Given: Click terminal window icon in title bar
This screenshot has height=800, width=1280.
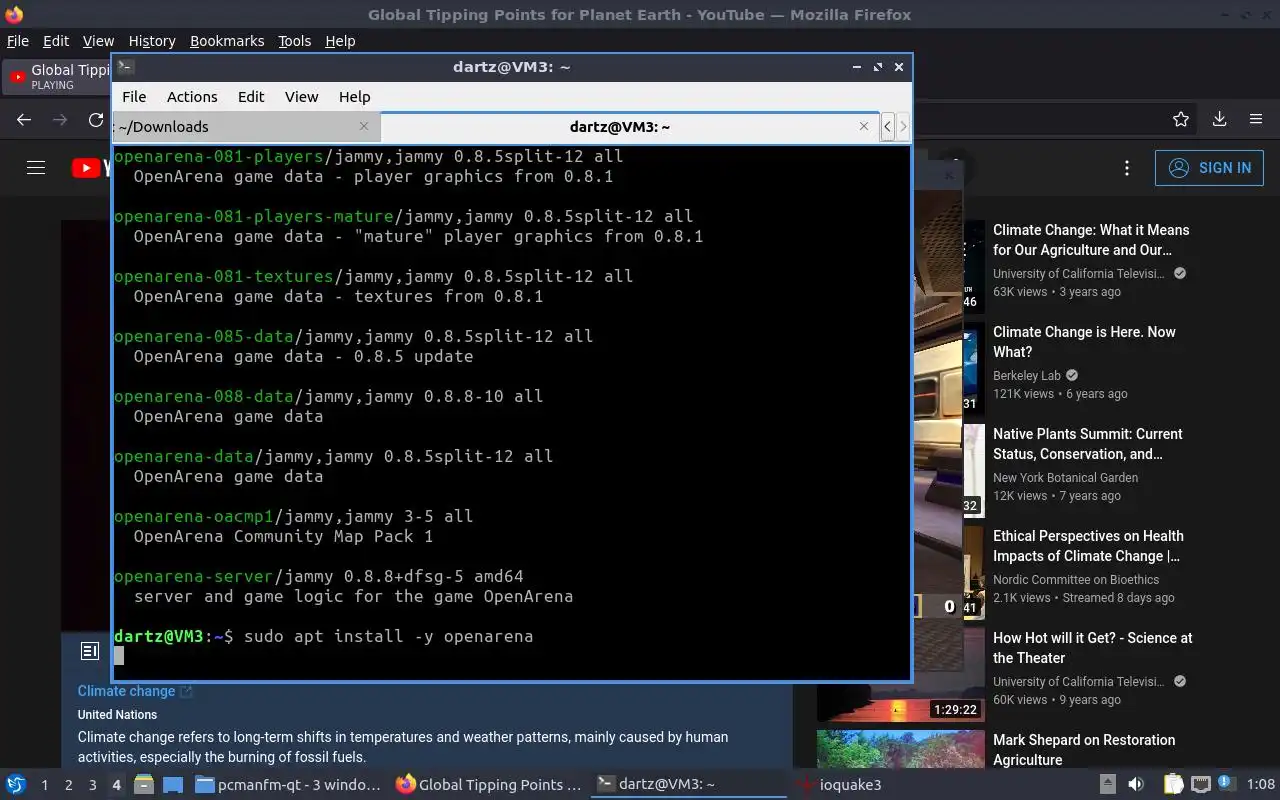Looking at the screenshot, I should point(125,67).
